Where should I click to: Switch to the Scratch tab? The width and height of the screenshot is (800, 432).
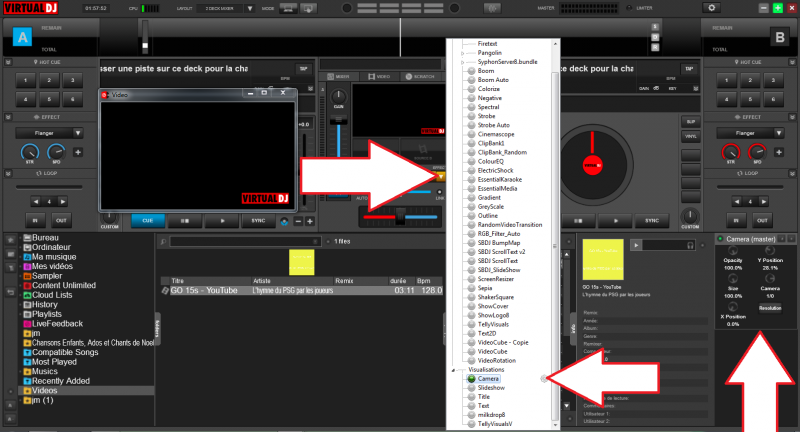click(420, 77)
